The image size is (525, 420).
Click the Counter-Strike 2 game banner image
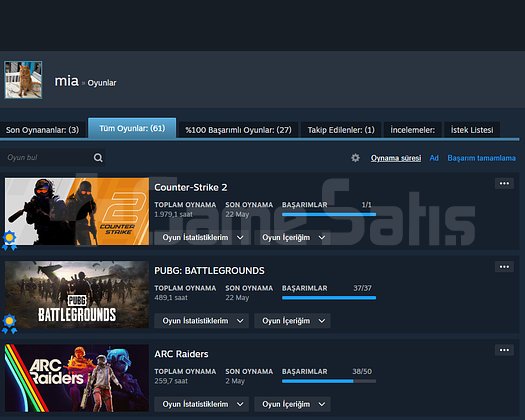[x=77, y=211]
